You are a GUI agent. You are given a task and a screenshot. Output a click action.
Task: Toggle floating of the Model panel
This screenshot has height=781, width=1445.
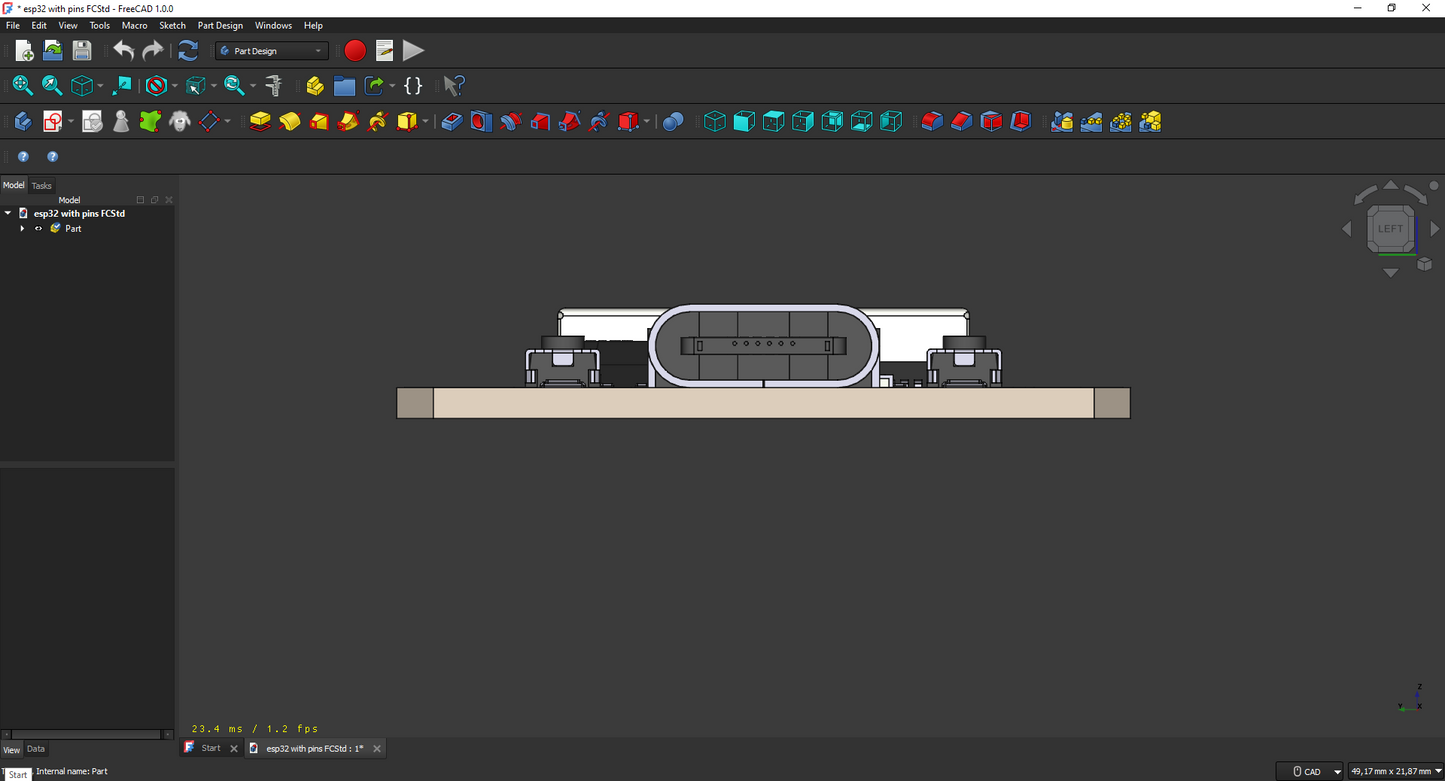click(x=154, y=200)
